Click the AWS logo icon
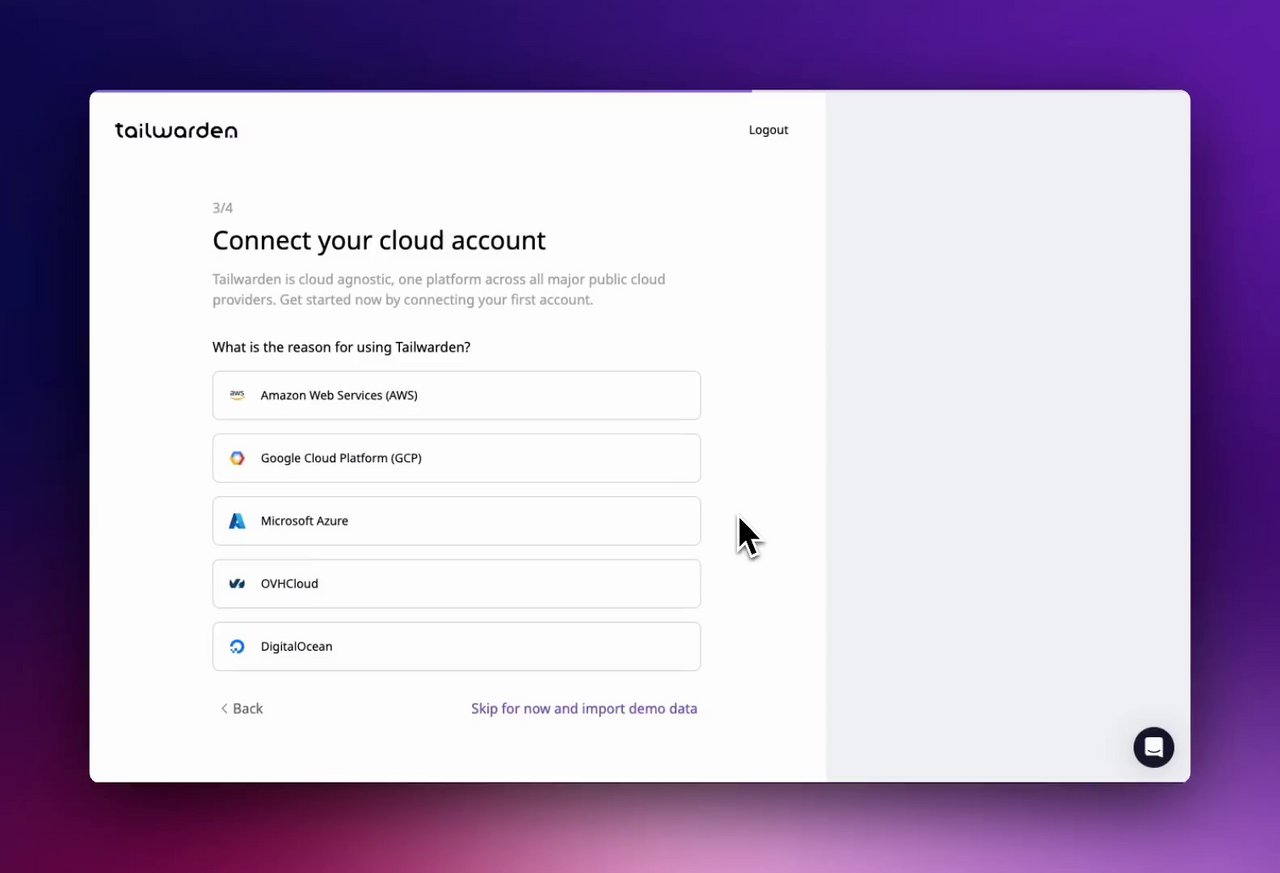Viewport: 1280px width, 873px height. (237, 395)
